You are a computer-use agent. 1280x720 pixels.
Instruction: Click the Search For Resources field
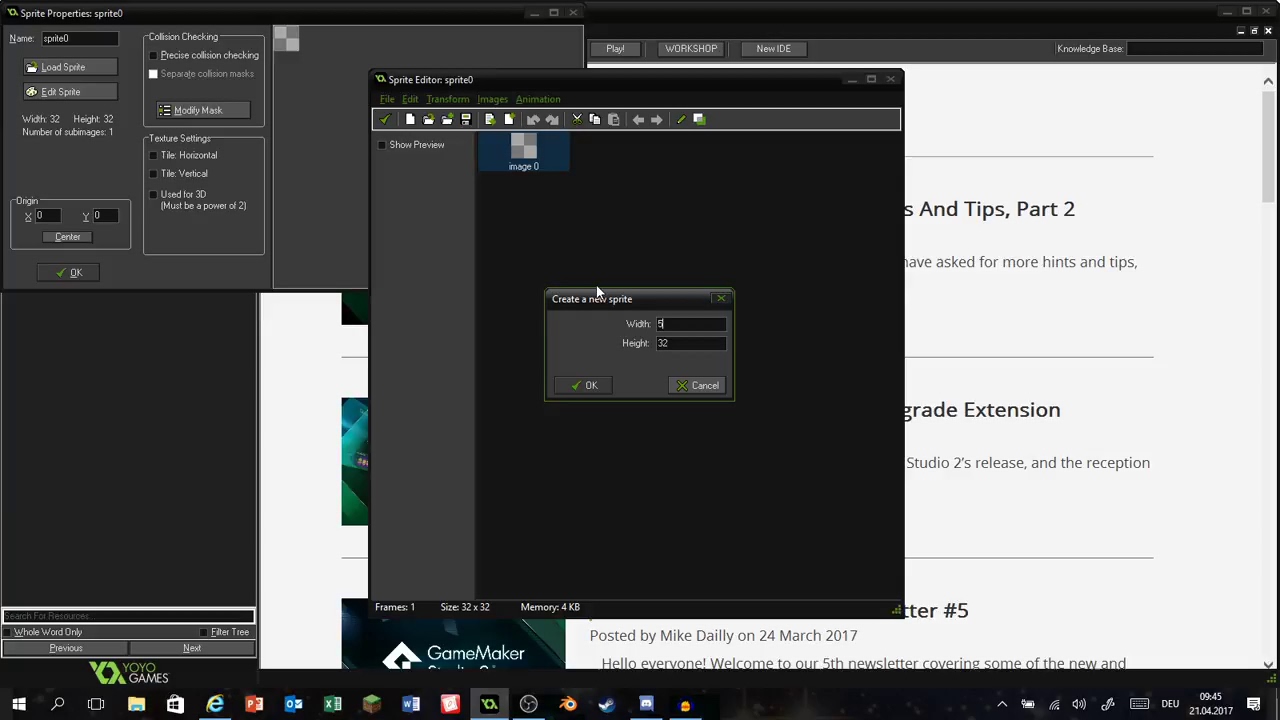tap(128, 616)
